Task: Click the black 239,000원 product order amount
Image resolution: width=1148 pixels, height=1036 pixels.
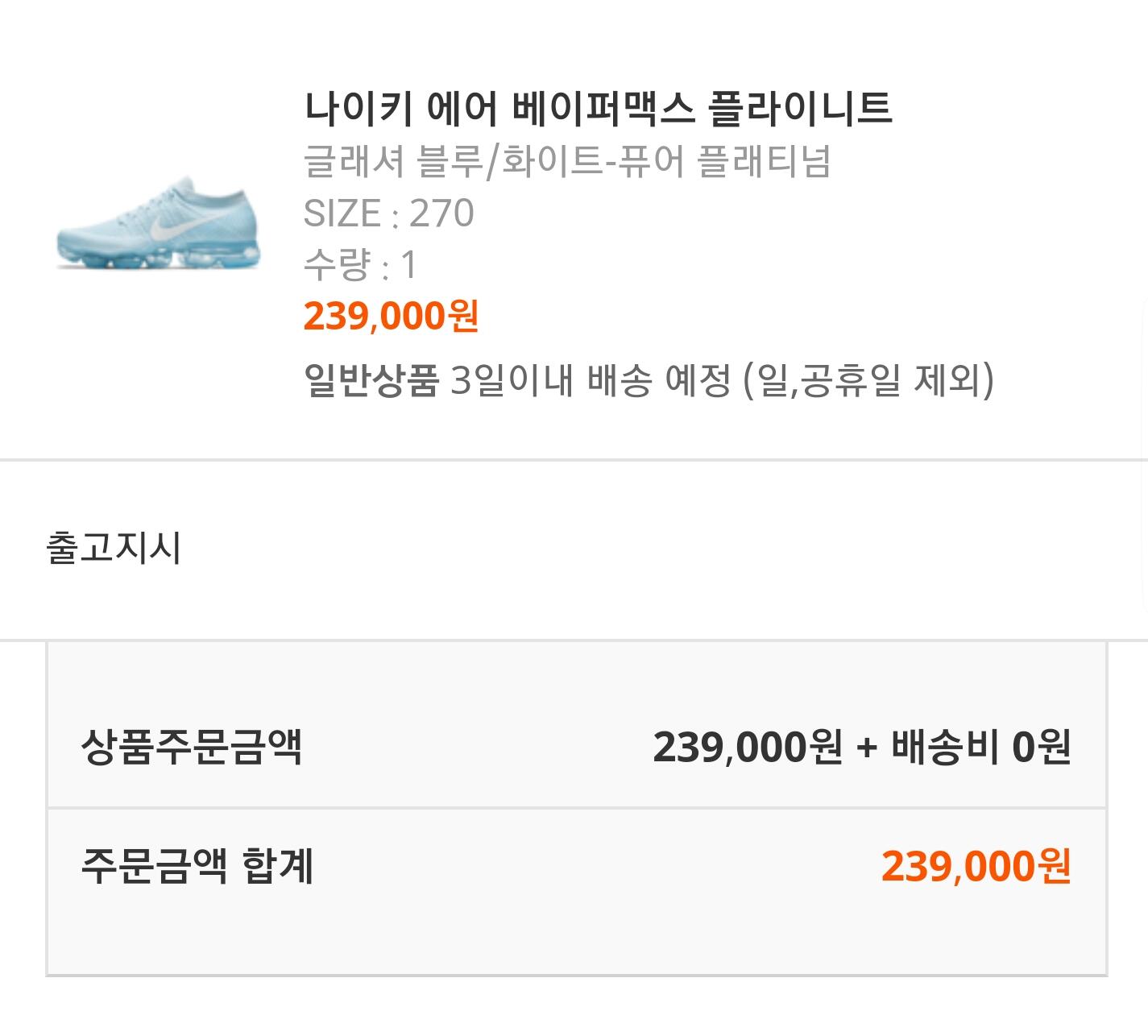Action: coord(747,747)
